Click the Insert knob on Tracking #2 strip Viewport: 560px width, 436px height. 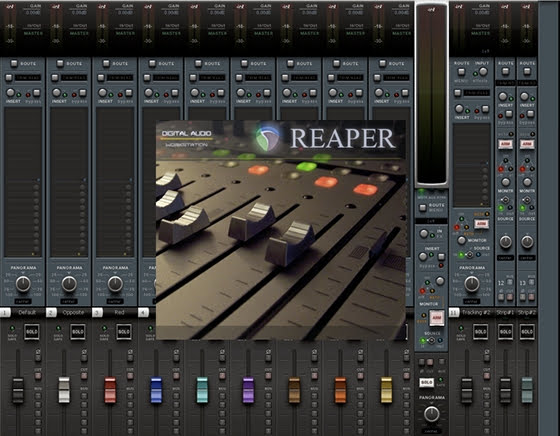click(x=459, y=108)
